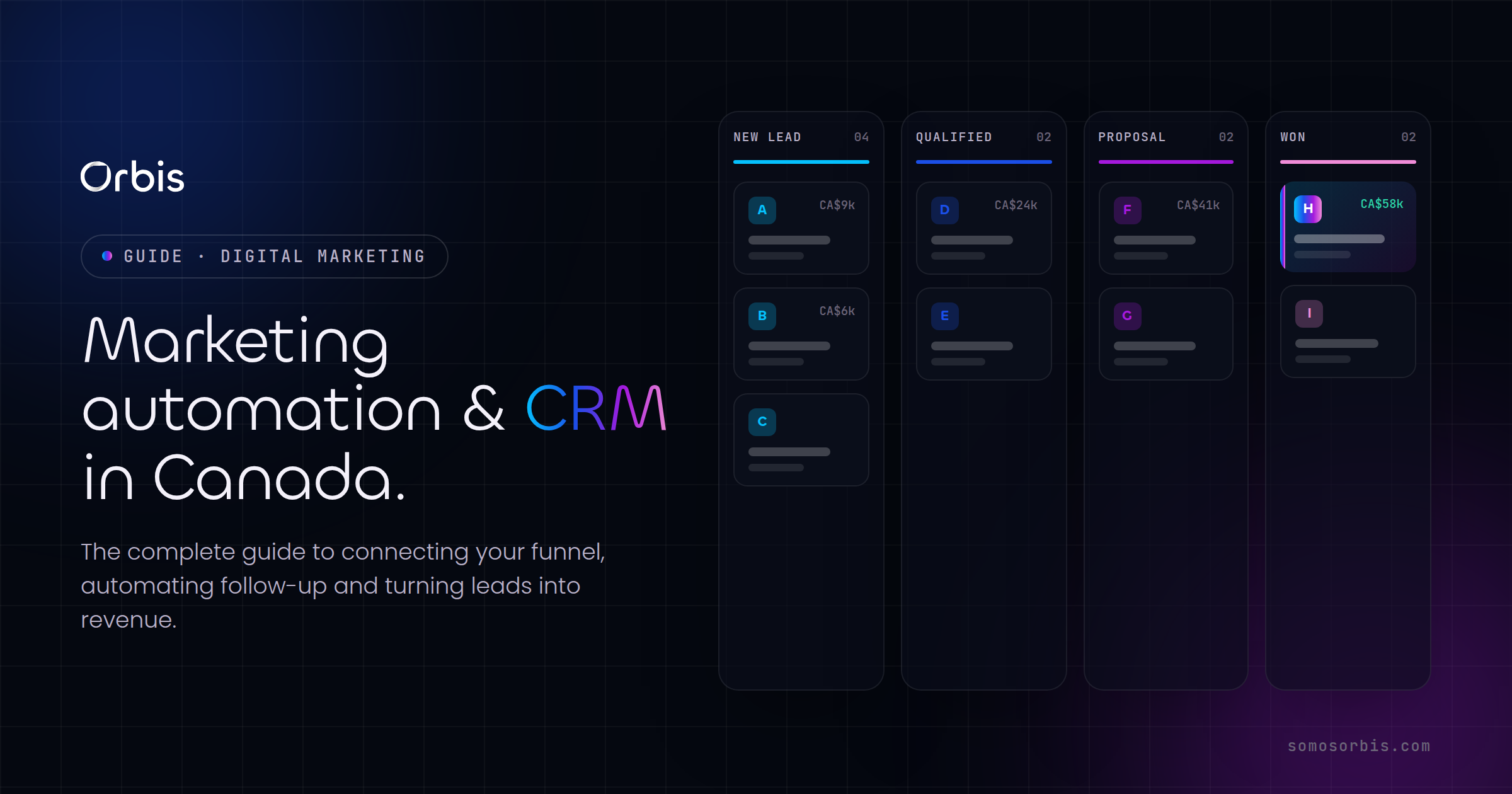The image size is (1512, 794).
Task: Click the cyan bar under New Lead
Action: tap(801, 162)
